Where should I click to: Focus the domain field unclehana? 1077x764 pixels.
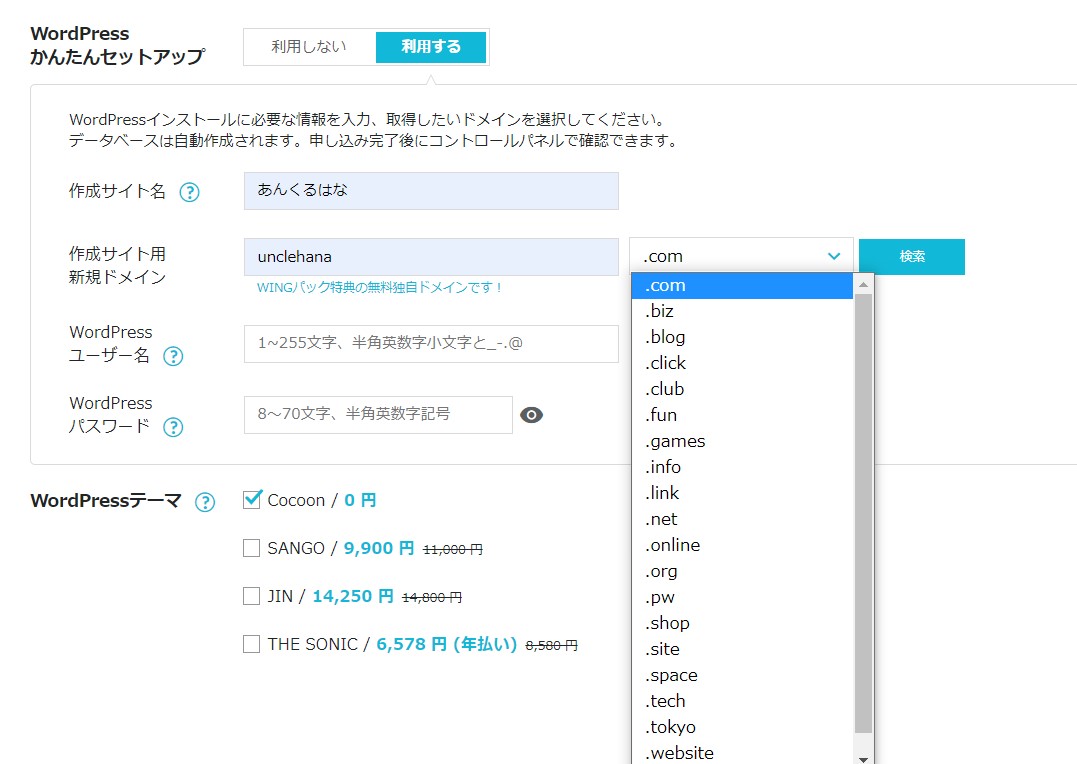coord(431,257)
